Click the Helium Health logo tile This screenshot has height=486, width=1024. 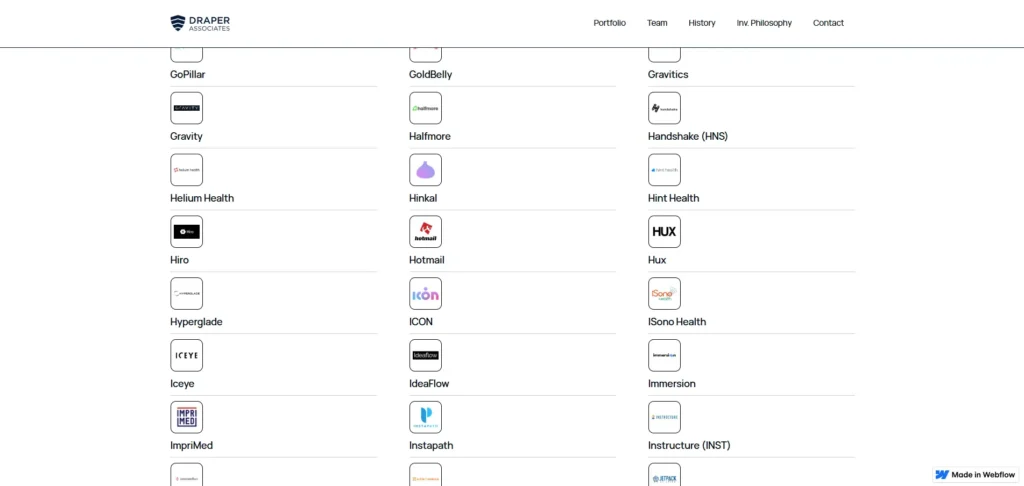pyautogui.click(x=187, y=170)
